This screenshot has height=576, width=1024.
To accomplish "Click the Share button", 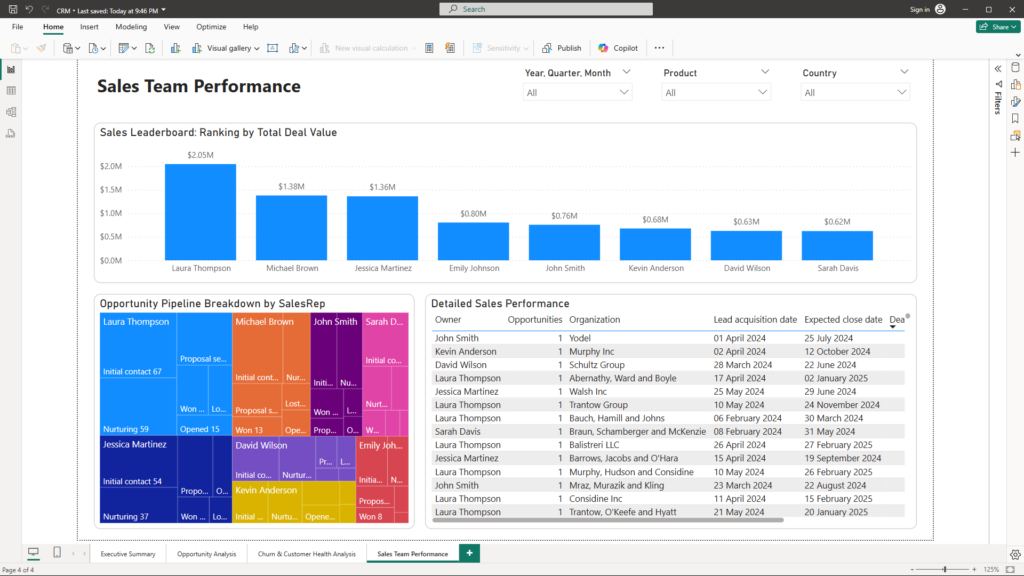I will pyautogui.click(x=998, y=27).
